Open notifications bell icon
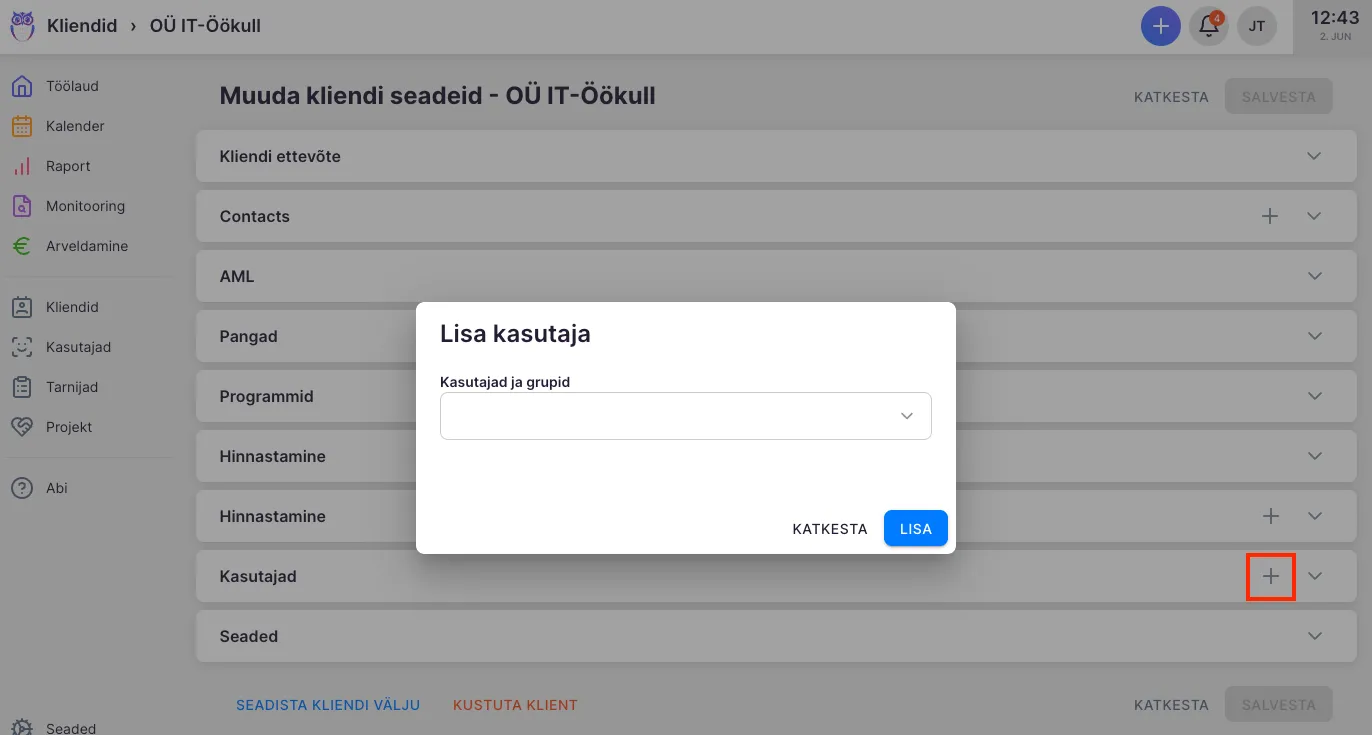 click(1209, 26)
